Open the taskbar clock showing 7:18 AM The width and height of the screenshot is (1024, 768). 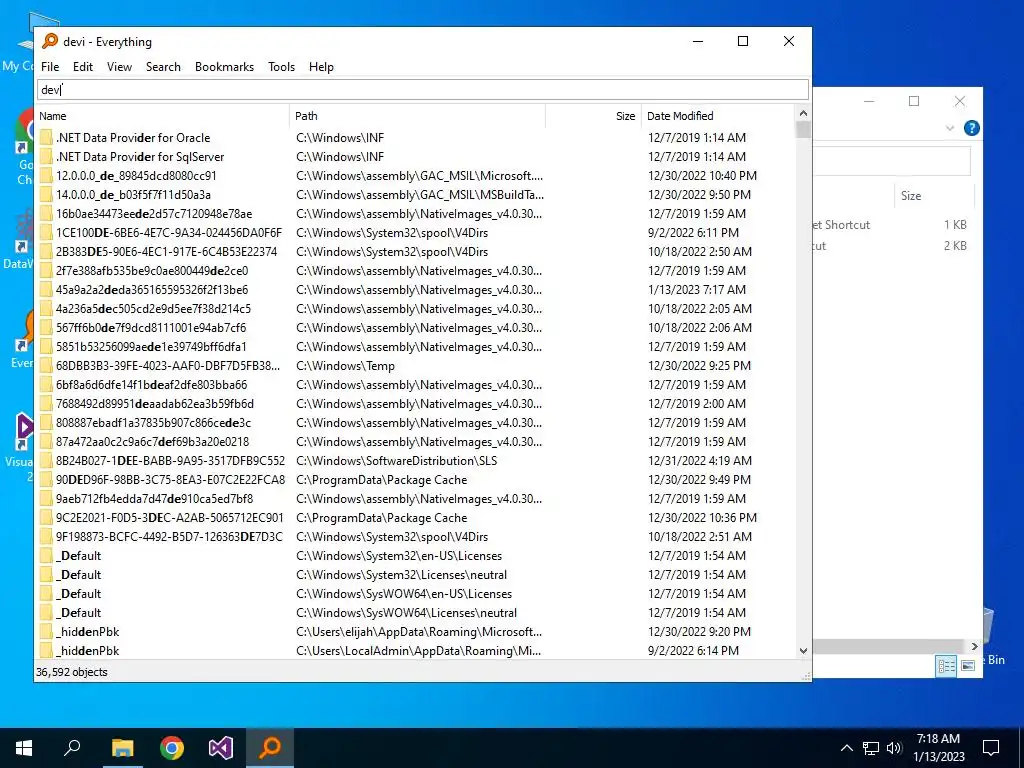tap(938, 748)
